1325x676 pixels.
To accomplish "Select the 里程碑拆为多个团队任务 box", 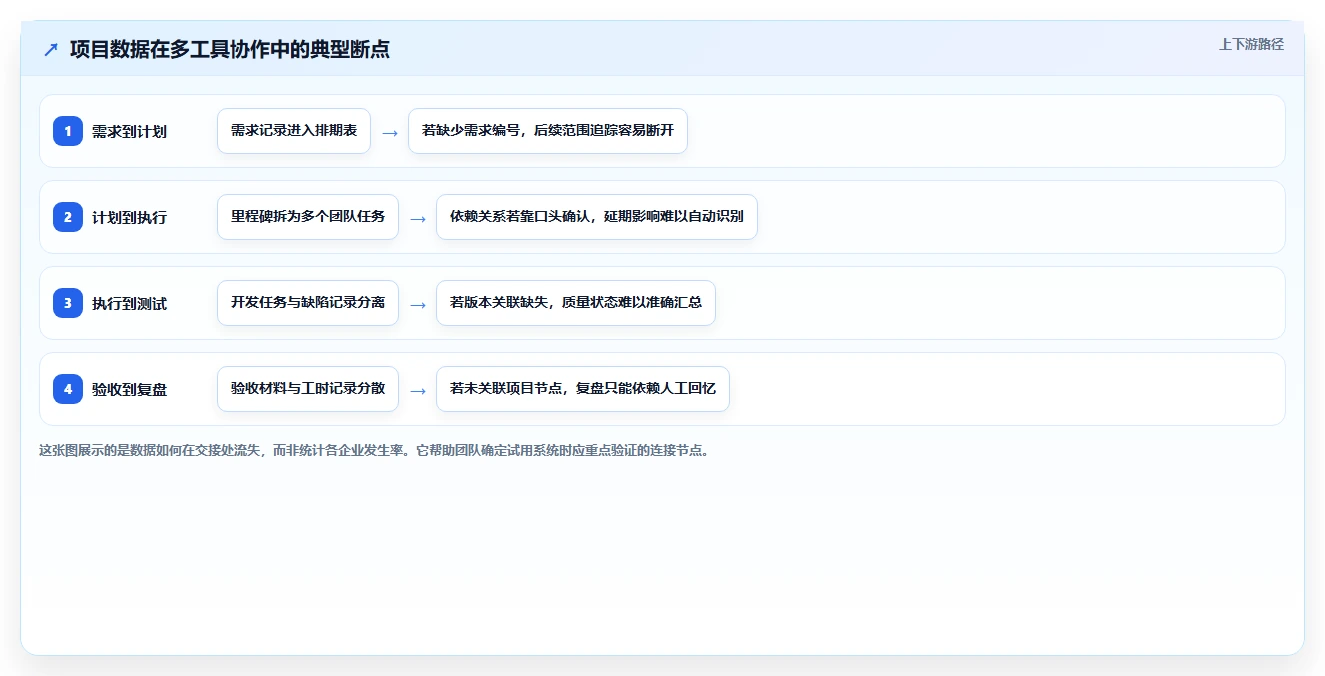I will [308, 217].
